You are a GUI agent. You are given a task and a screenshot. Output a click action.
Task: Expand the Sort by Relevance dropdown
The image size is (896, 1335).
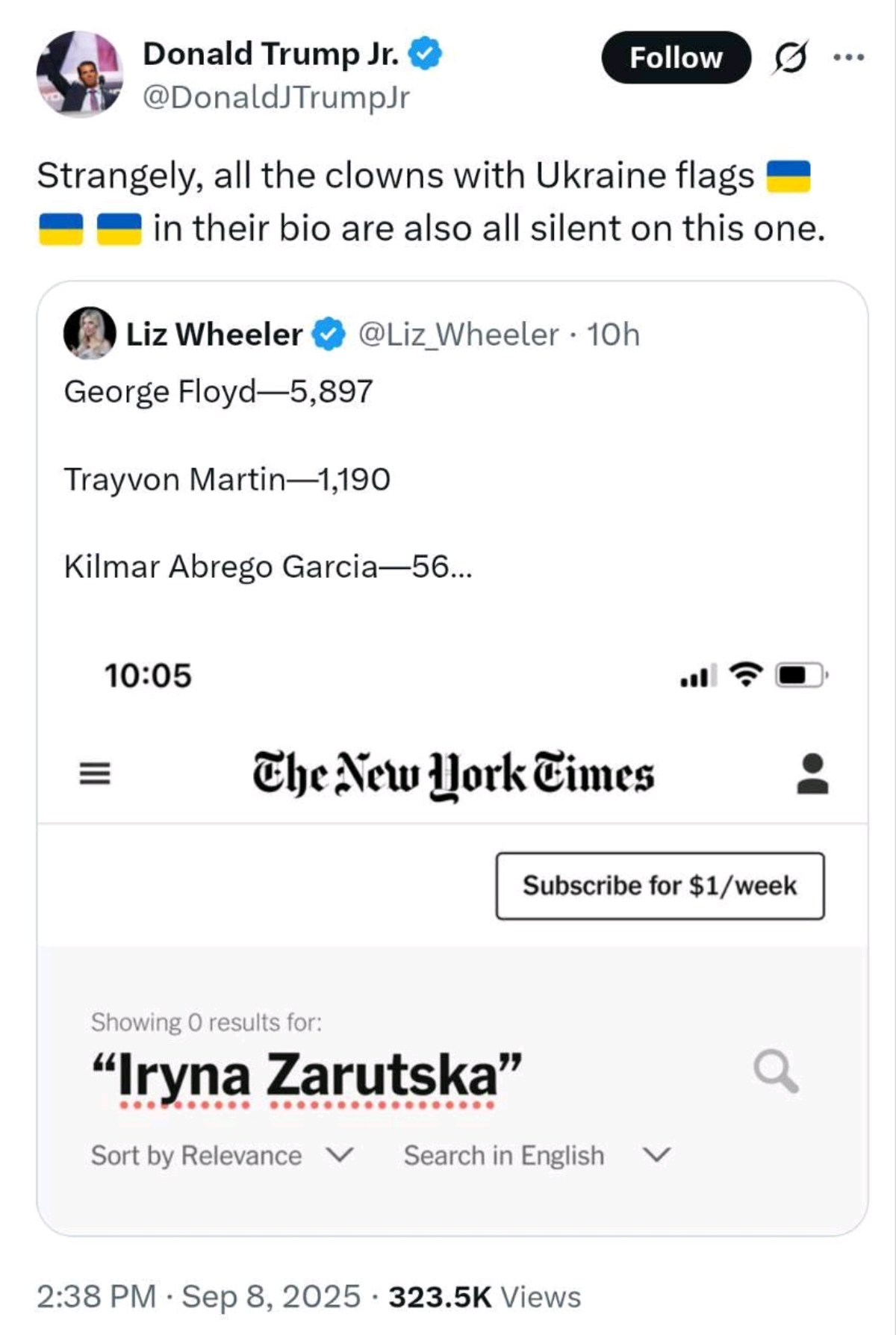pos(222,1155)
